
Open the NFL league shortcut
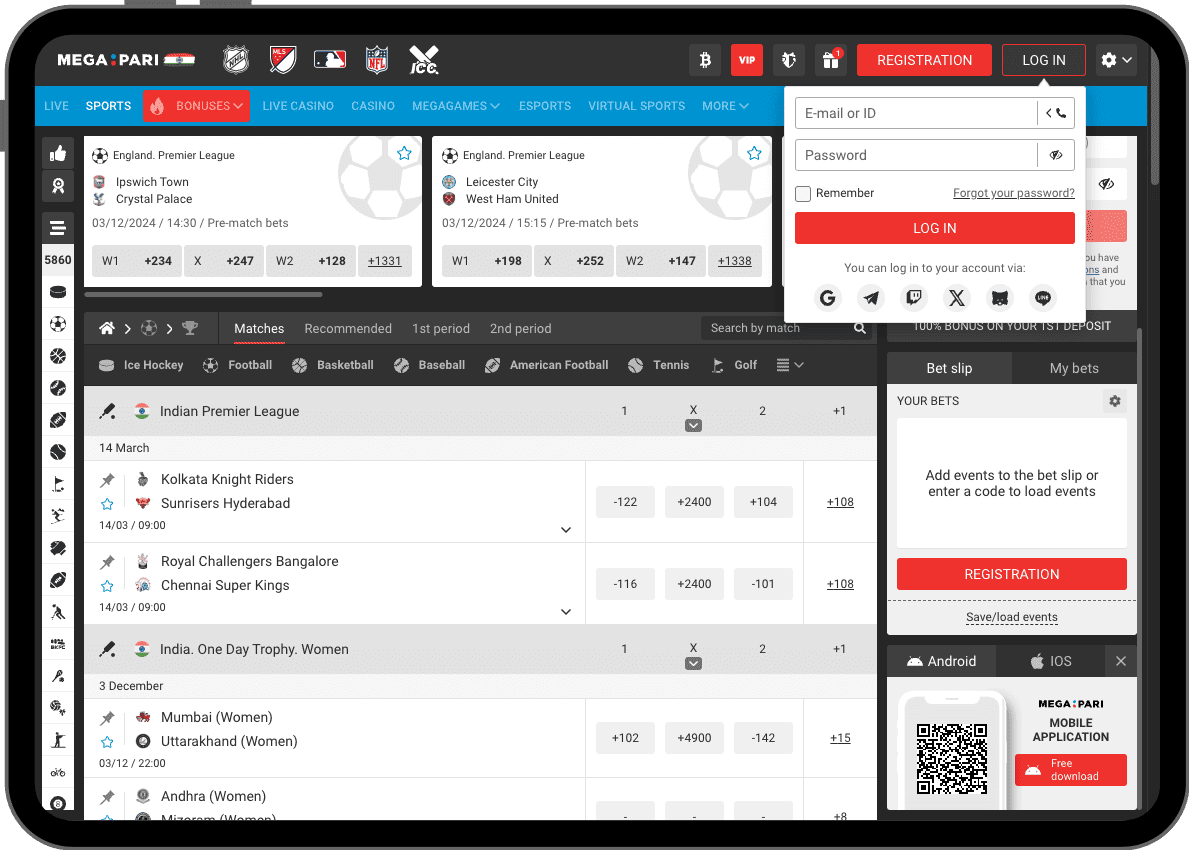[377, 60]
